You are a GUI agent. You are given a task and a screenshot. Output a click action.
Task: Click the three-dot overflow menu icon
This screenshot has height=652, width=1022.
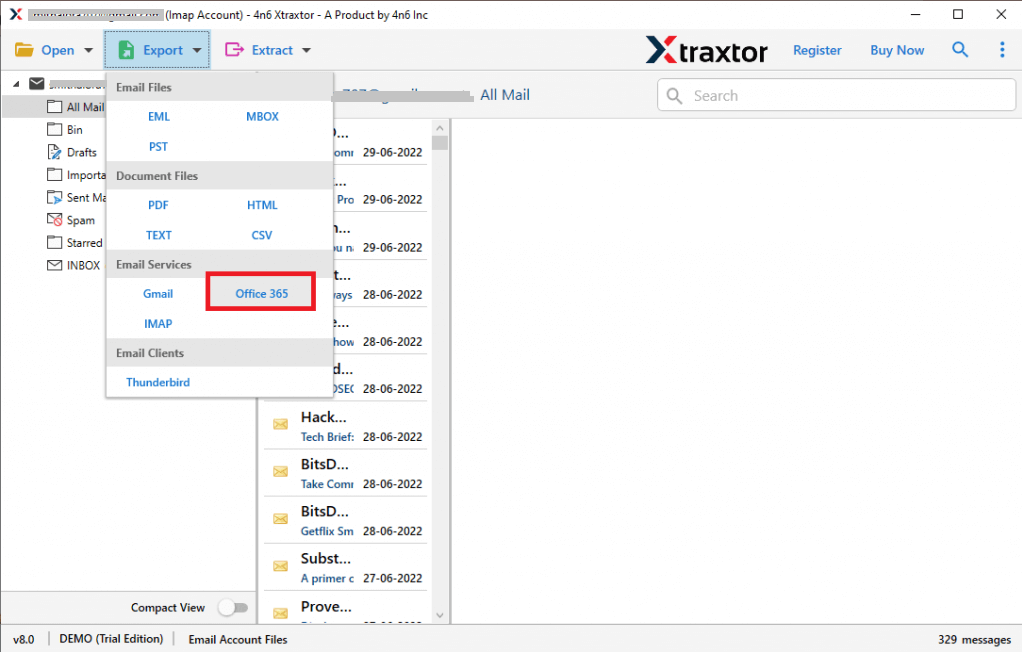pyautogui.click(x=1002, y=49)
